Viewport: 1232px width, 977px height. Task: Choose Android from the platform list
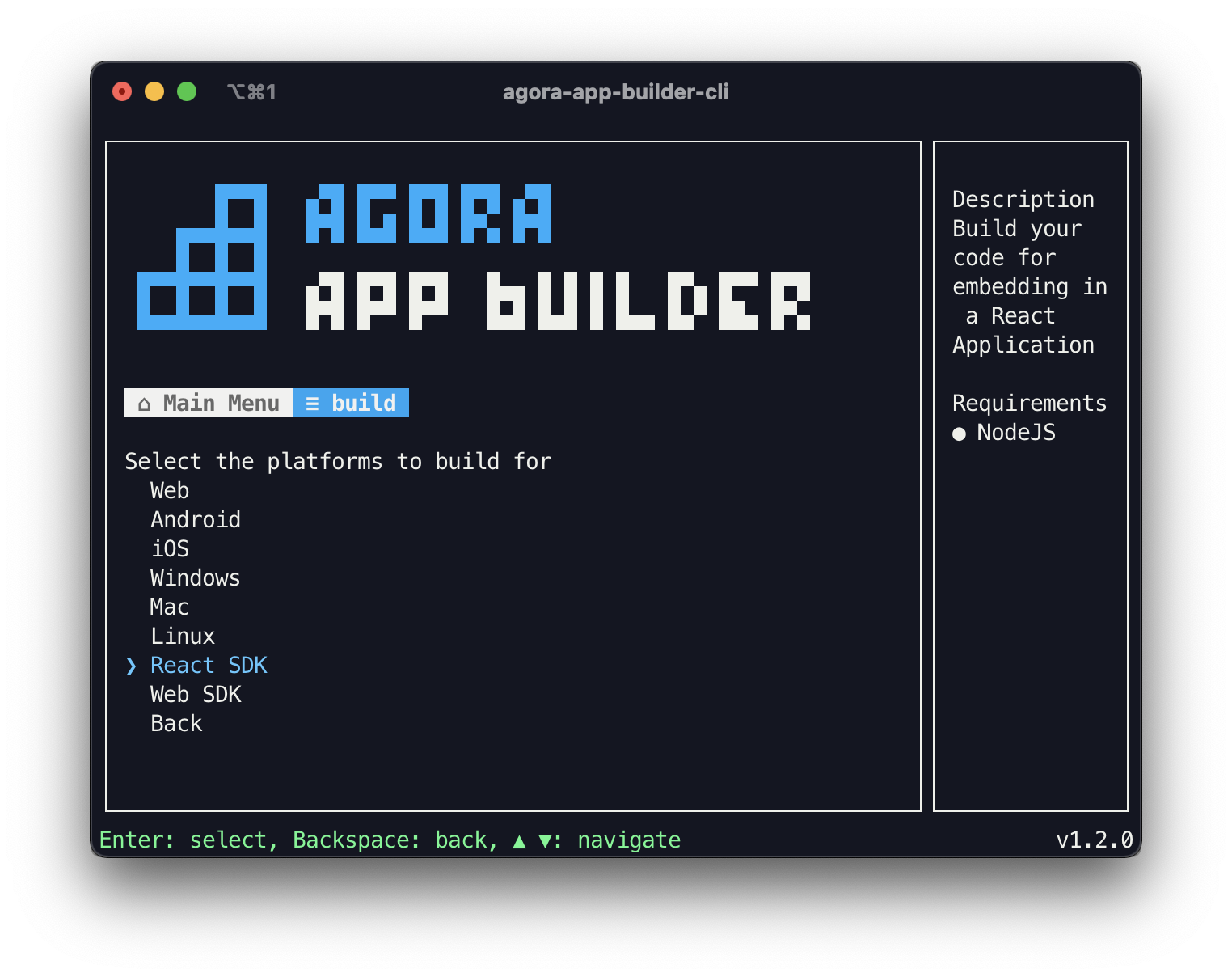(x=196, y=520)
